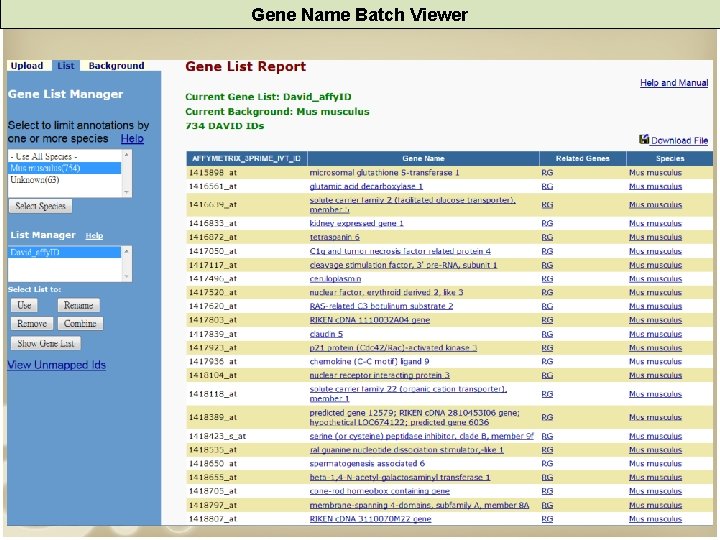720x540 pixels.
Task: Open the 'ceruloplasmin' gene link
Action: coord(335,279)
